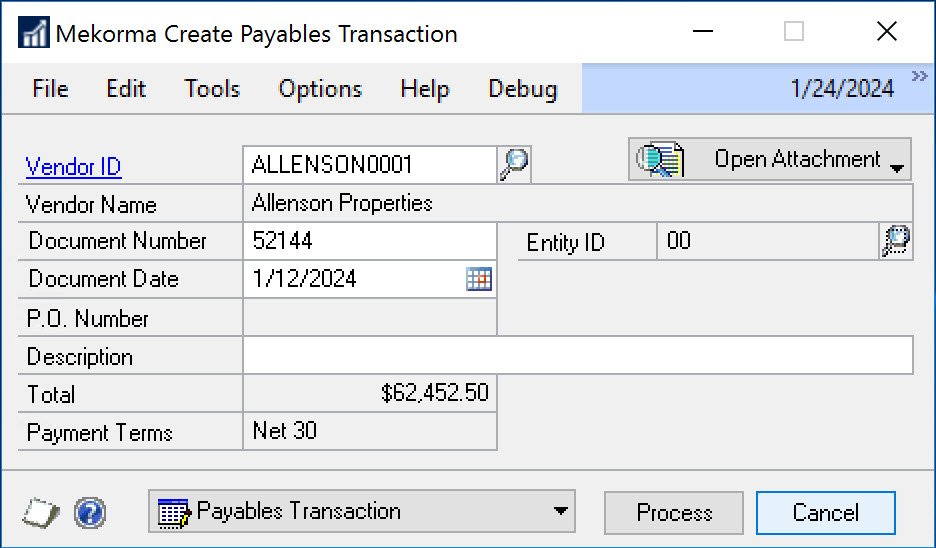Select the Document Number field
936x548 pixels.
pos(369,241)
